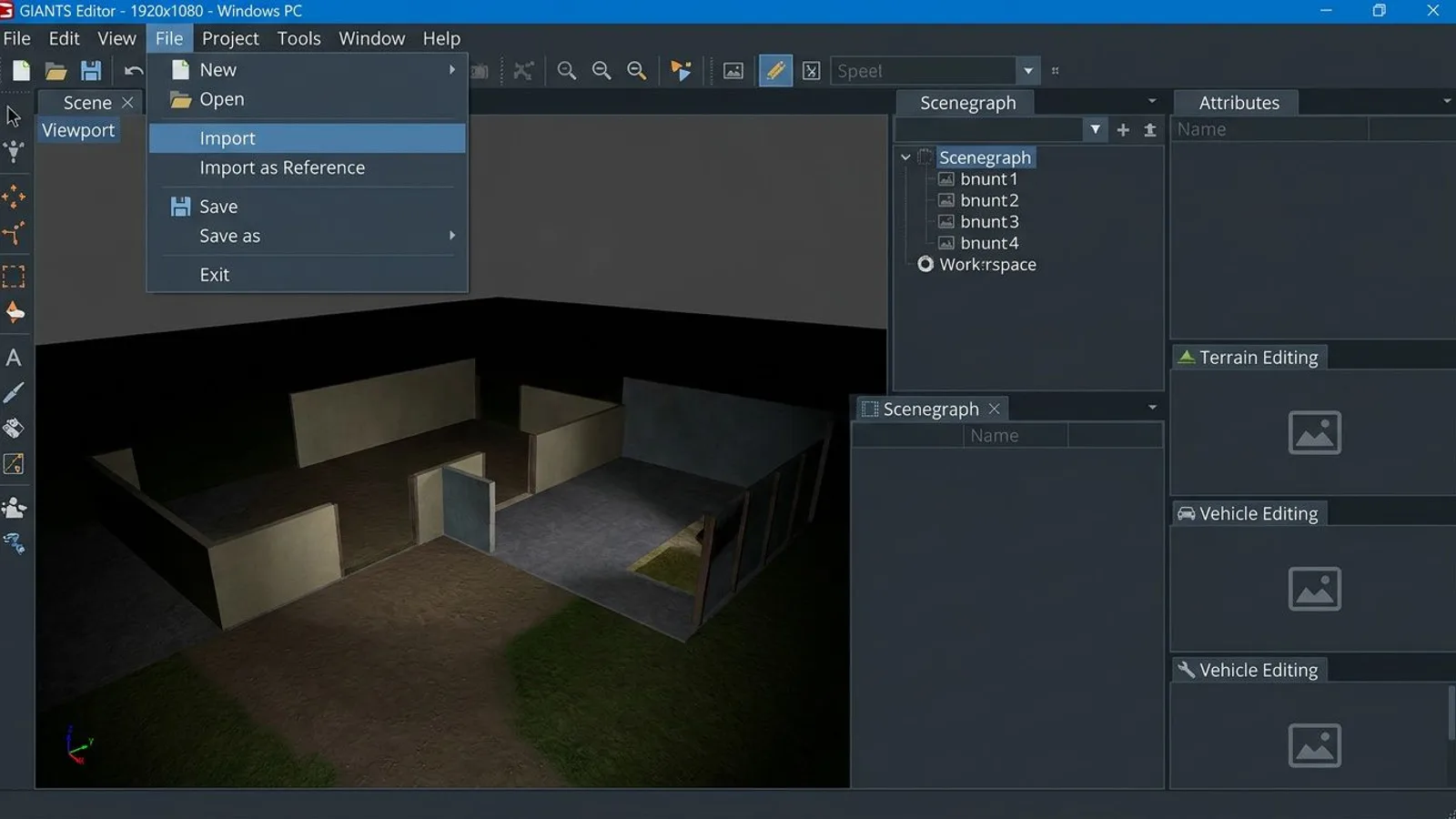Open the Terrain Editing panel header

point(1249,358)
